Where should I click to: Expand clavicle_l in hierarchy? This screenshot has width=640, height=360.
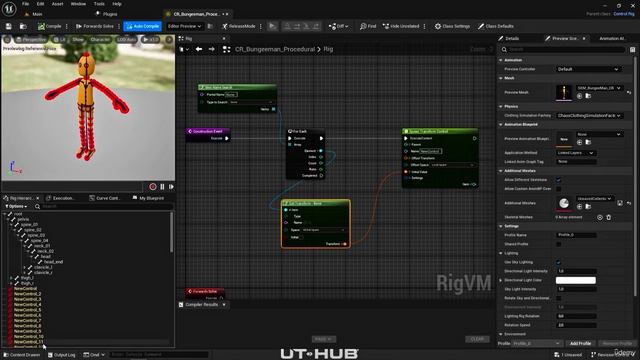25,267
